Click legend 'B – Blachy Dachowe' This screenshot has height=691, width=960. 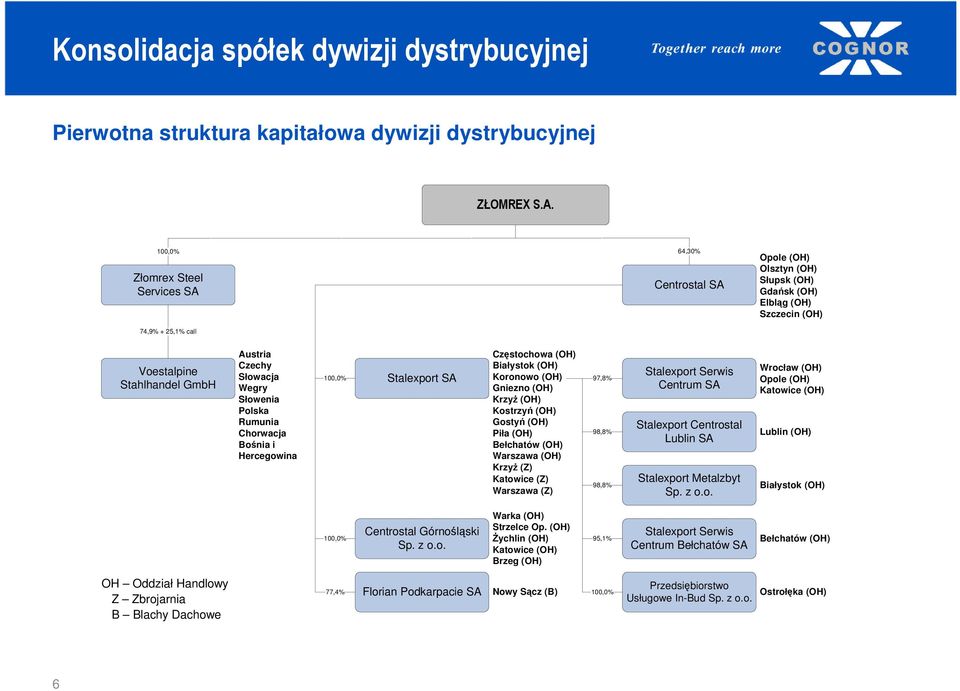coord(166,614)
